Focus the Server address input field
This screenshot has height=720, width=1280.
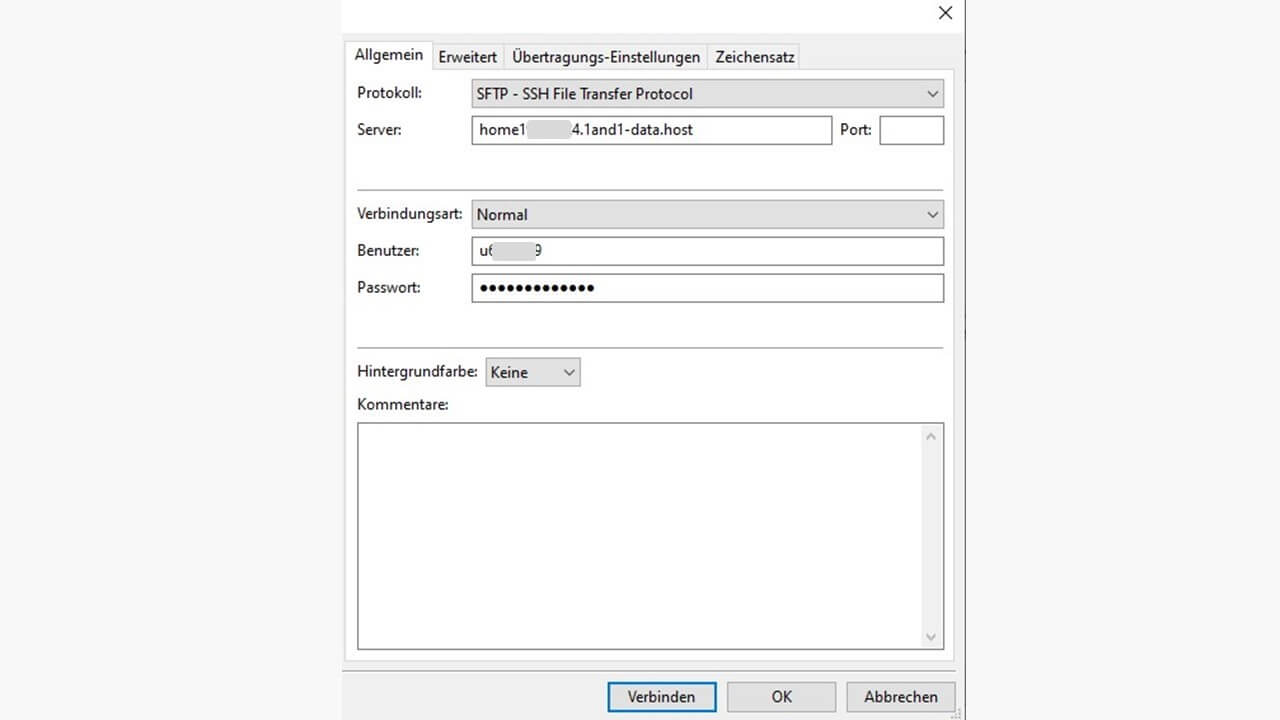(x=651, y=130)
